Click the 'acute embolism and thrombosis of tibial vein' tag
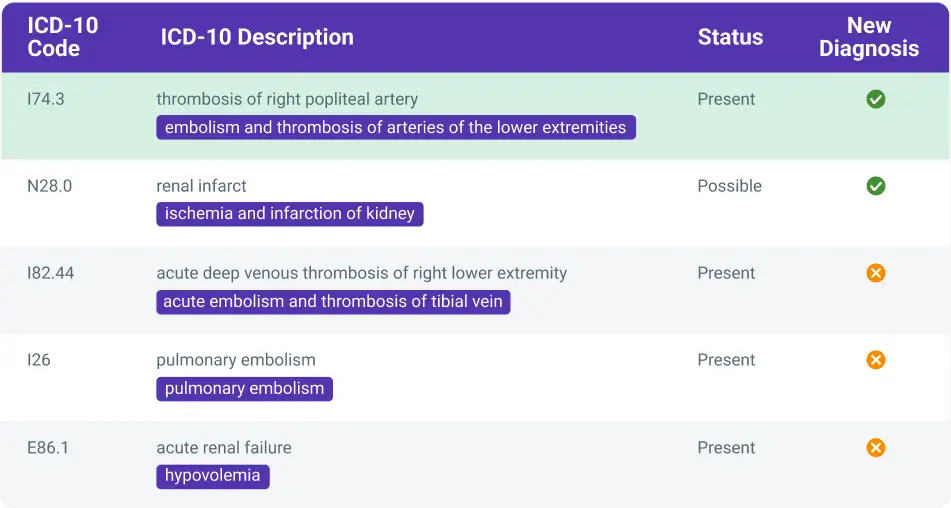The height and width of the screenshot is (508, 951). point(333,302)
